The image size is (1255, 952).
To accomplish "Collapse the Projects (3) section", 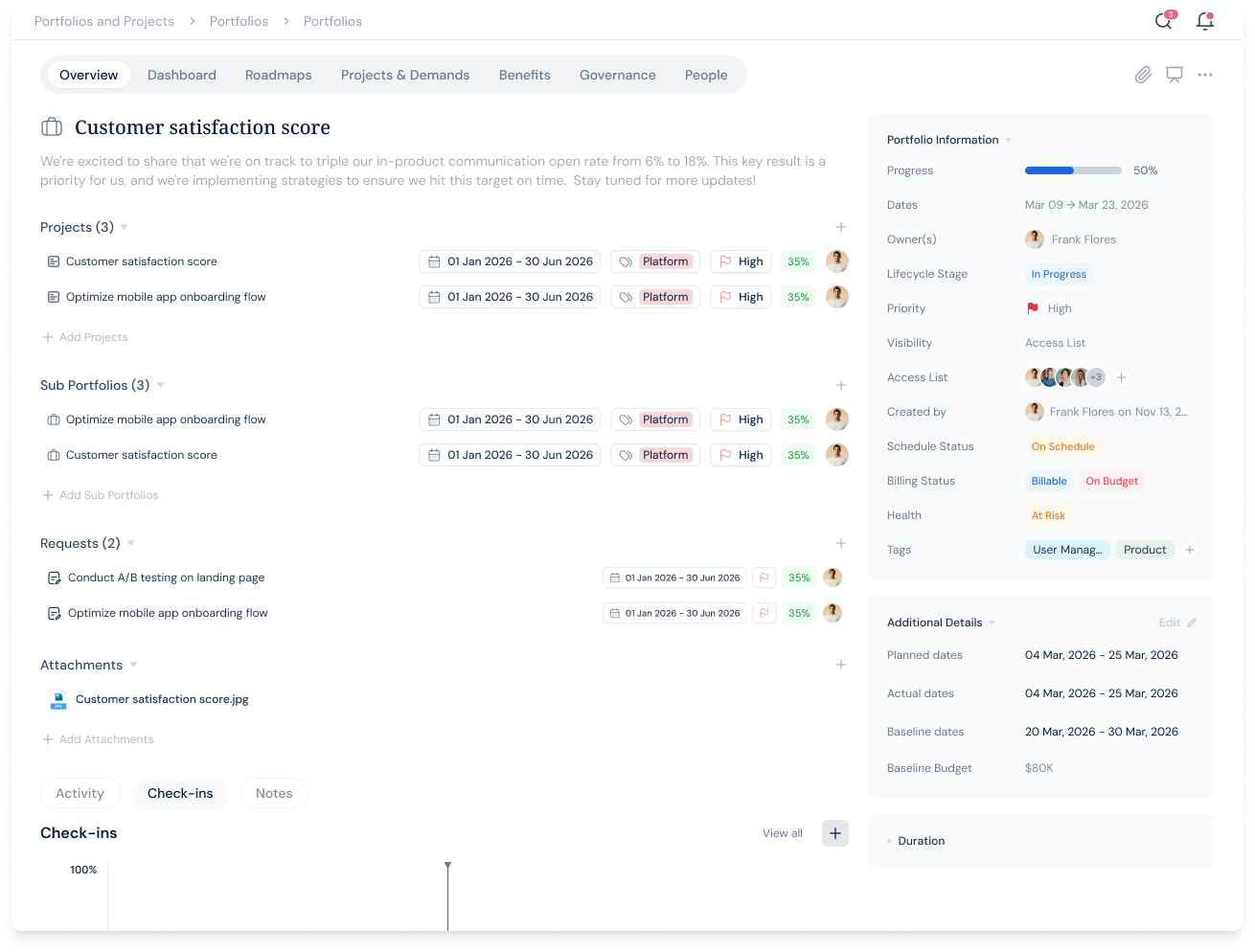I will coord(124,227).
